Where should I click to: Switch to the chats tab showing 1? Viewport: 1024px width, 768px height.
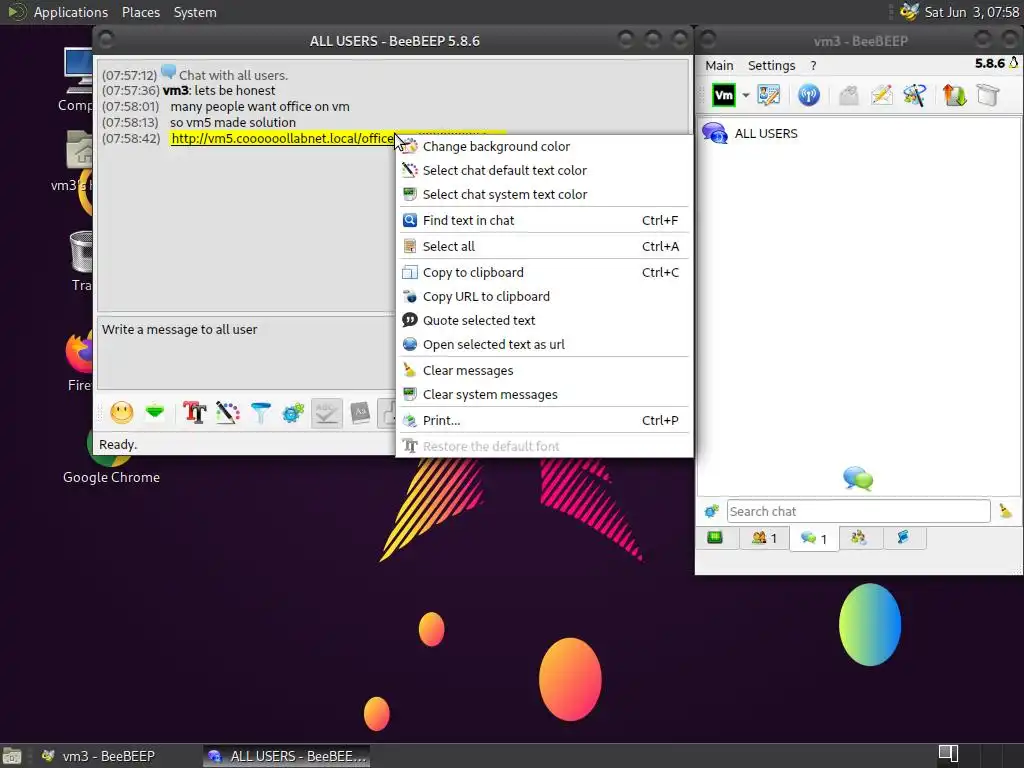[814, 539]
